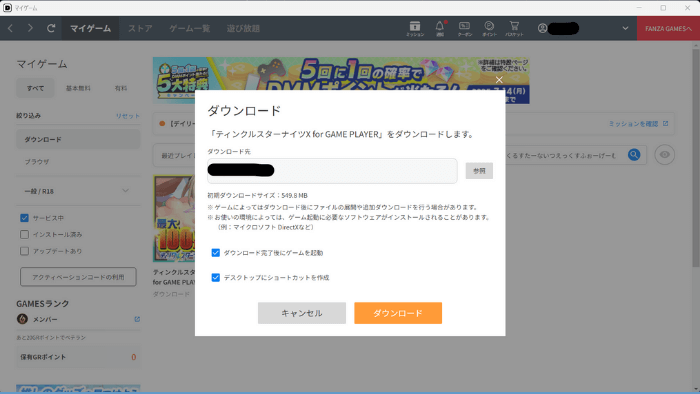Select the 基本無料 filter tab
Viewport: 700px width, 394px height.
tap(78, 88)
